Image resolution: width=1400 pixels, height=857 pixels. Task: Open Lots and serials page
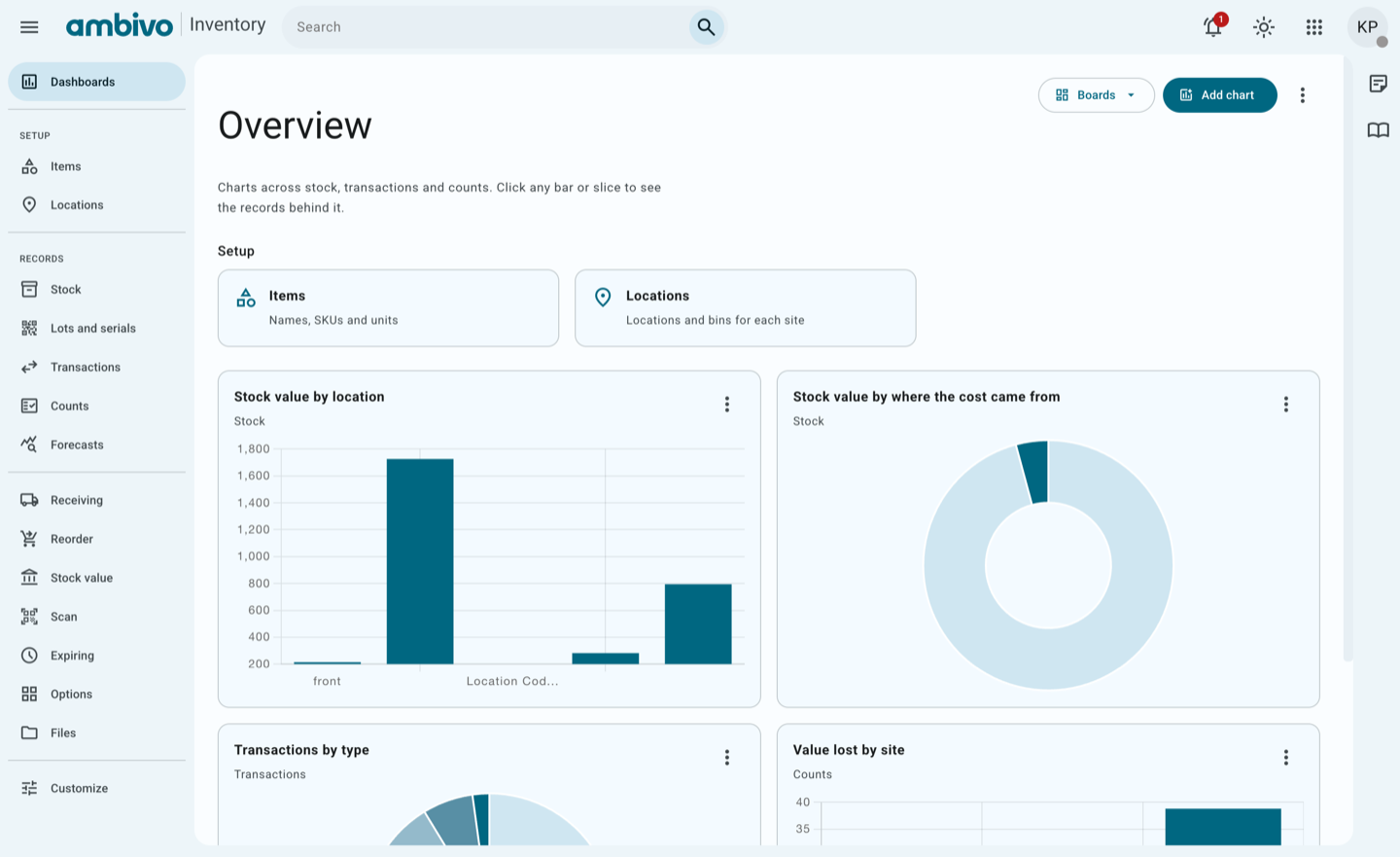coord(96,329)
